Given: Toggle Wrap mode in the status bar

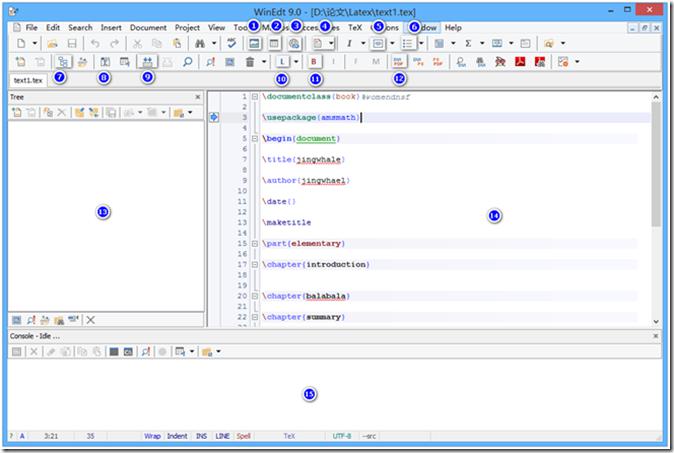Looking at the screenshot, I should (152, 436).
